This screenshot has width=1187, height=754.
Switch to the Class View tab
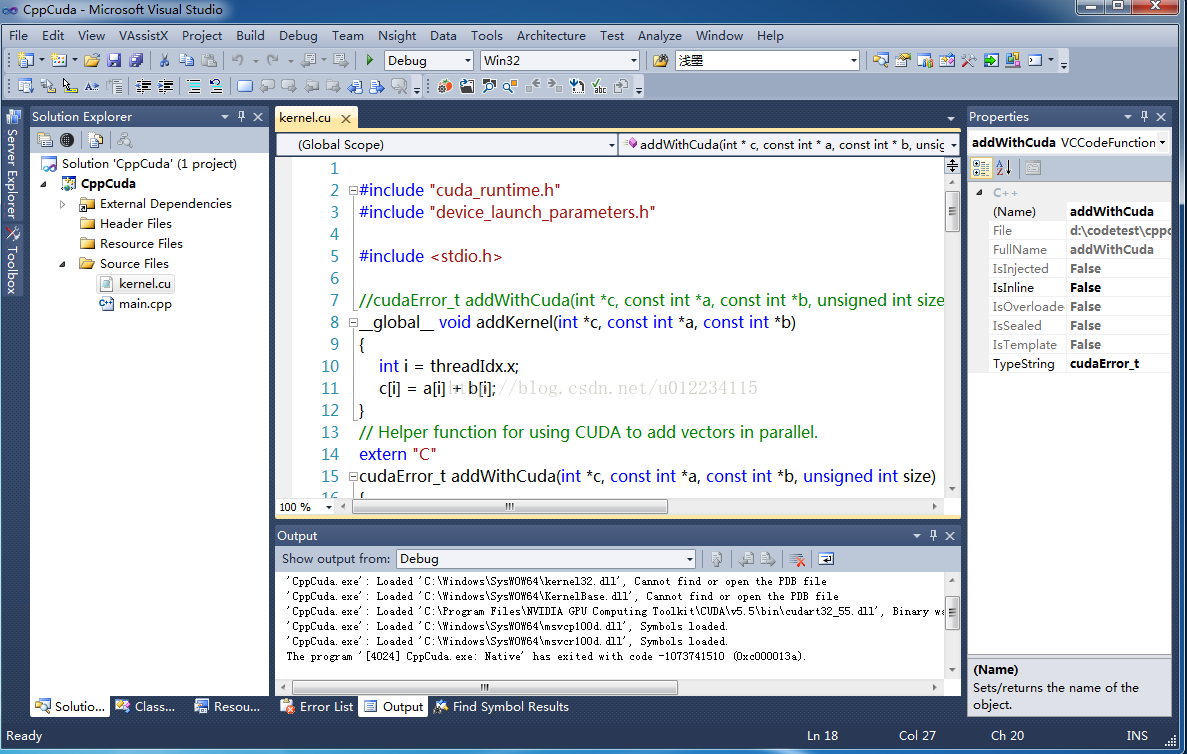click(145, 706)
